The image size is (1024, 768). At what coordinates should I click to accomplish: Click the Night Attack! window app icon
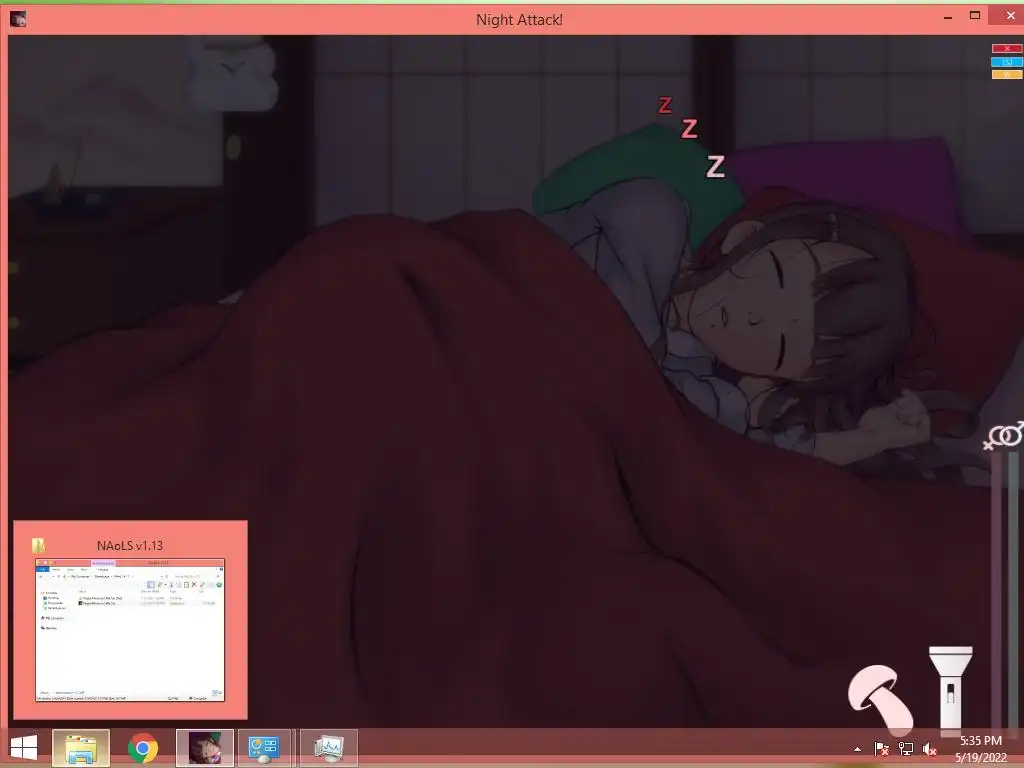[18, 19]
